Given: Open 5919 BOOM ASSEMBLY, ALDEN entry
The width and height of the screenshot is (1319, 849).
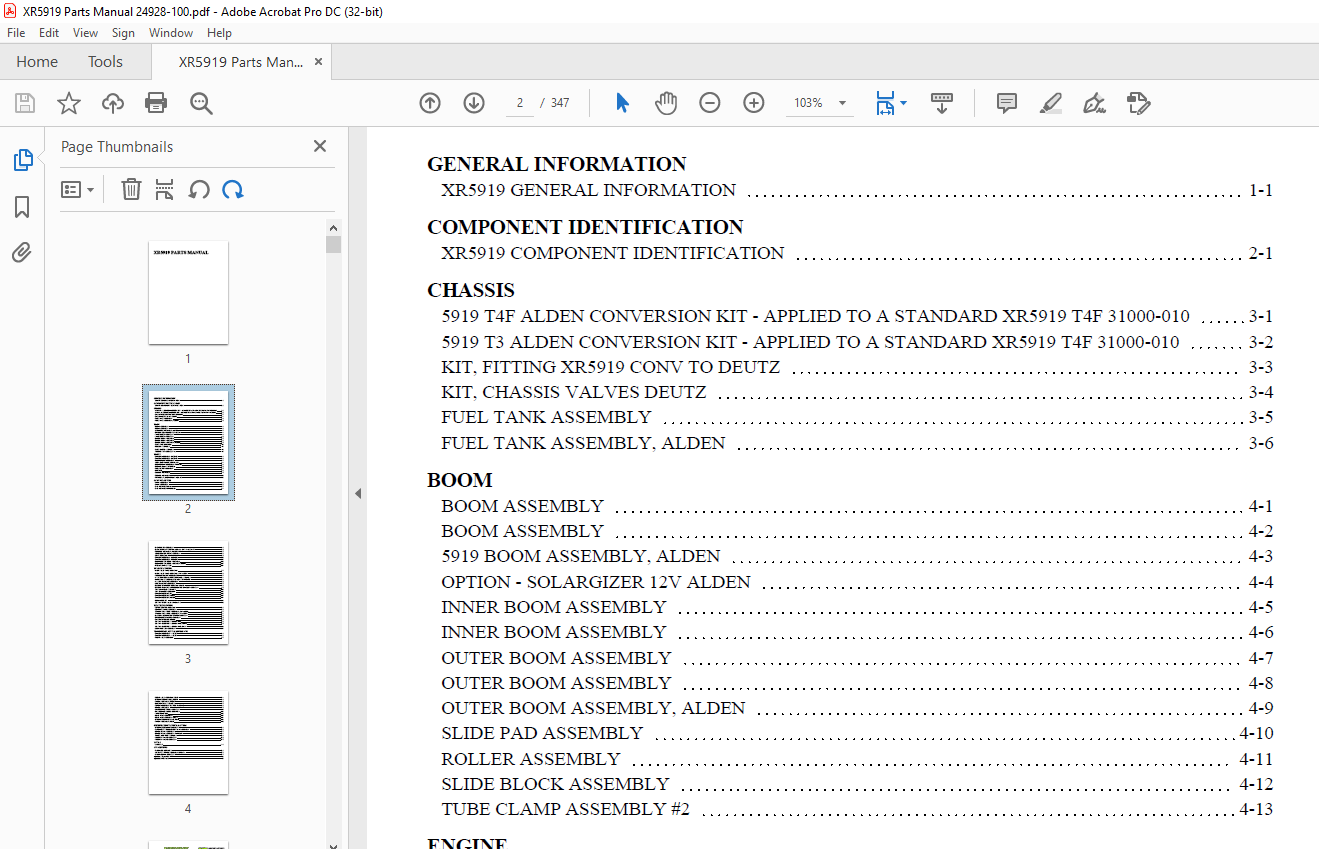Looking at the screenshot, I should coord(857,556).
